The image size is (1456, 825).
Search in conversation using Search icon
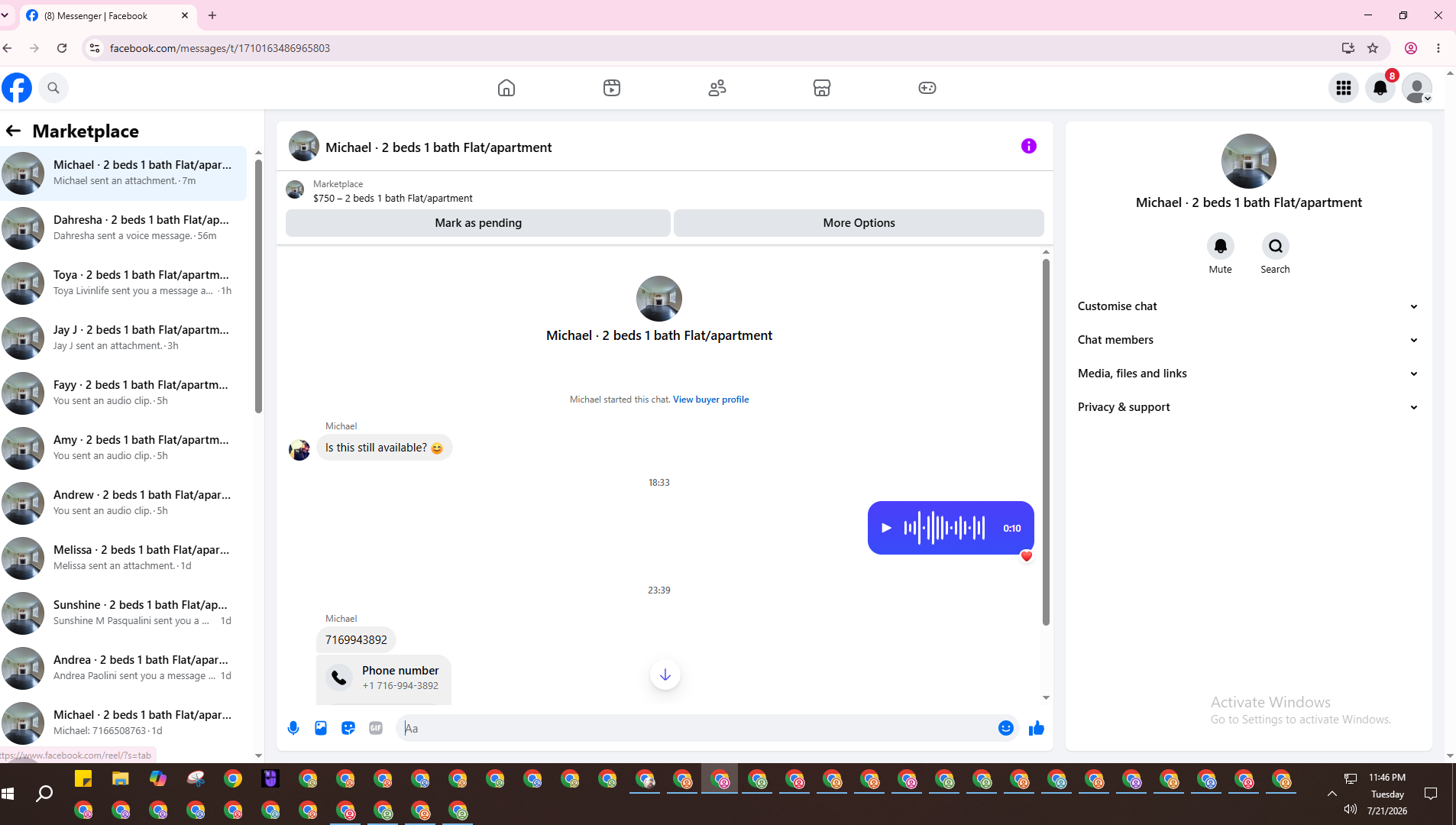tap(1275, 246)
